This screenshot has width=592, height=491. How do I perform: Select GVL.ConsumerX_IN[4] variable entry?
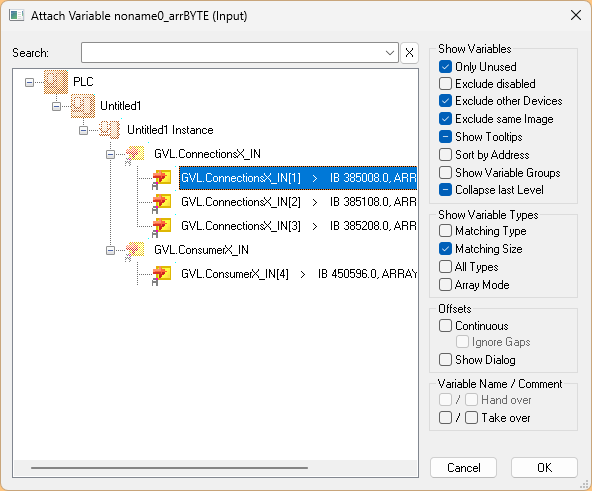coord(298,274)
